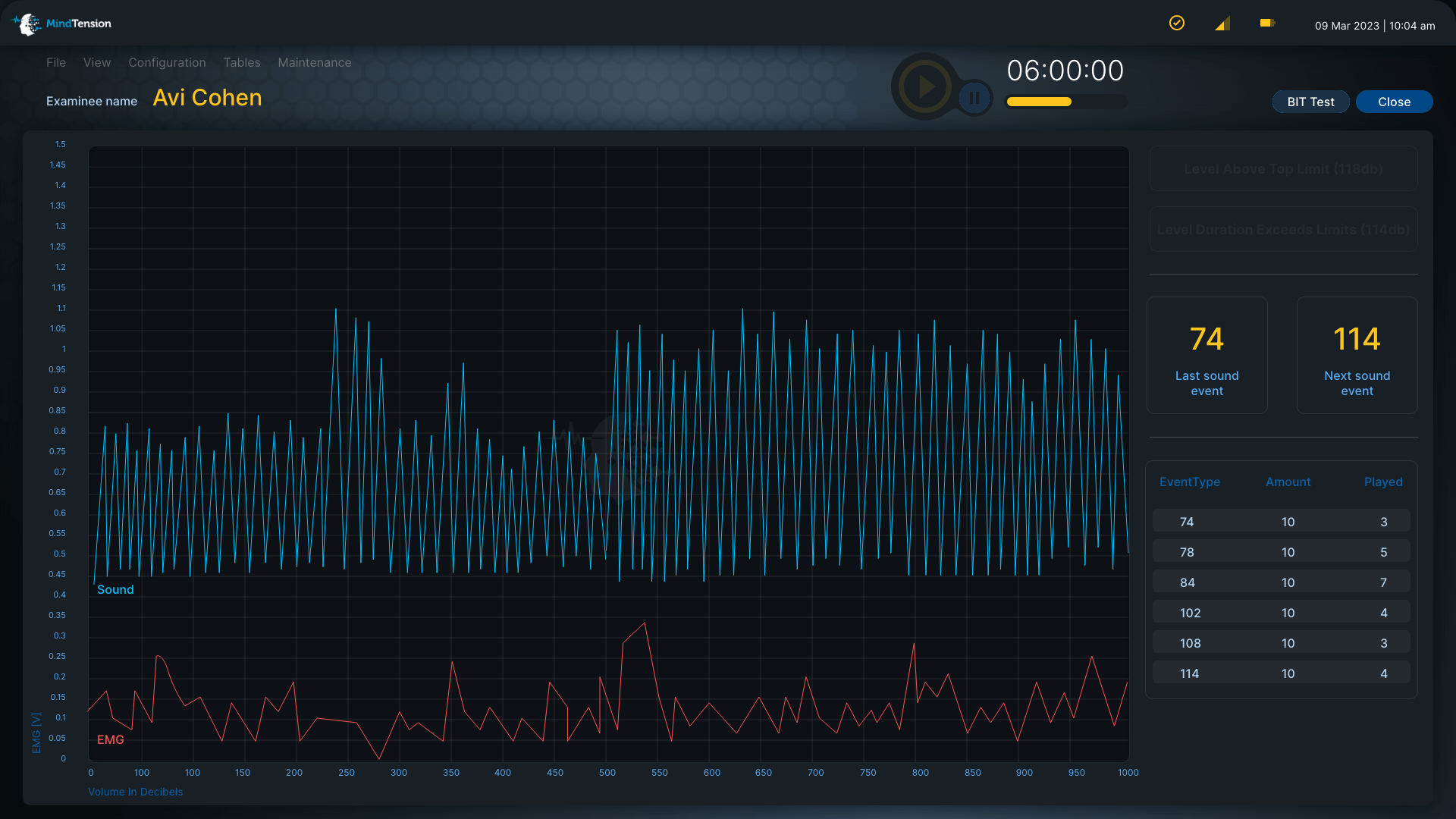
Task: Click the Level Above Top Limit indicator
Action: tap(1283, 168)
